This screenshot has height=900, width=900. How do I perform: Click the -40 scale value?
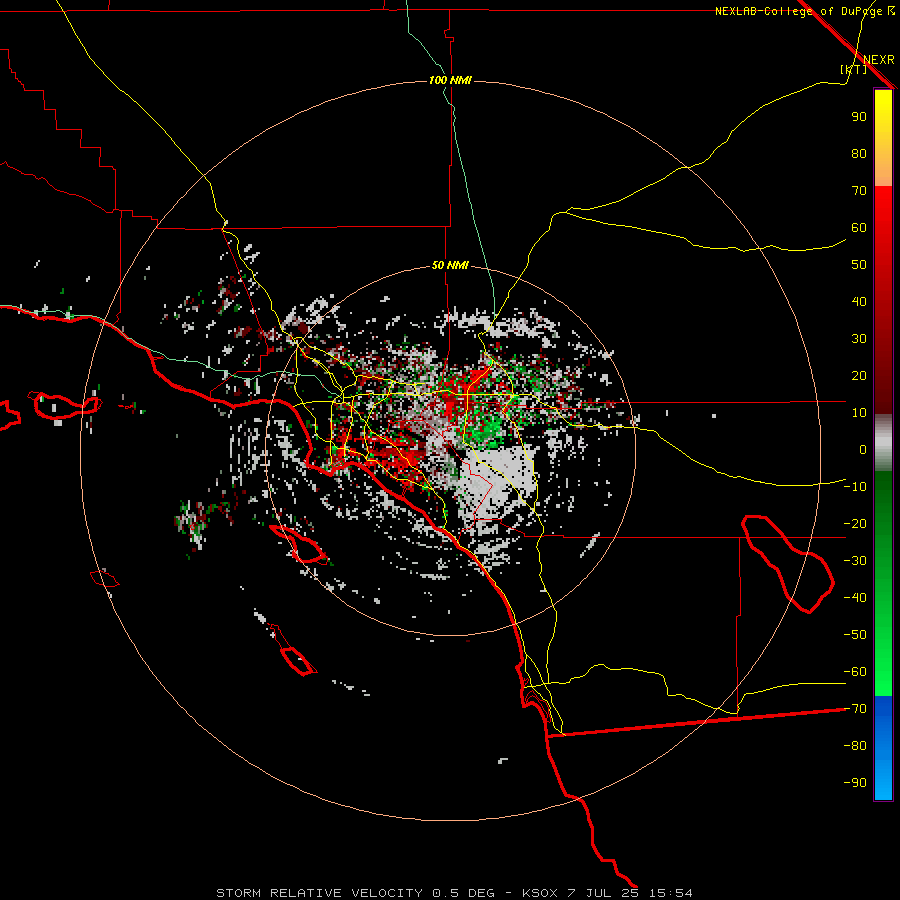tap(855, 598)
